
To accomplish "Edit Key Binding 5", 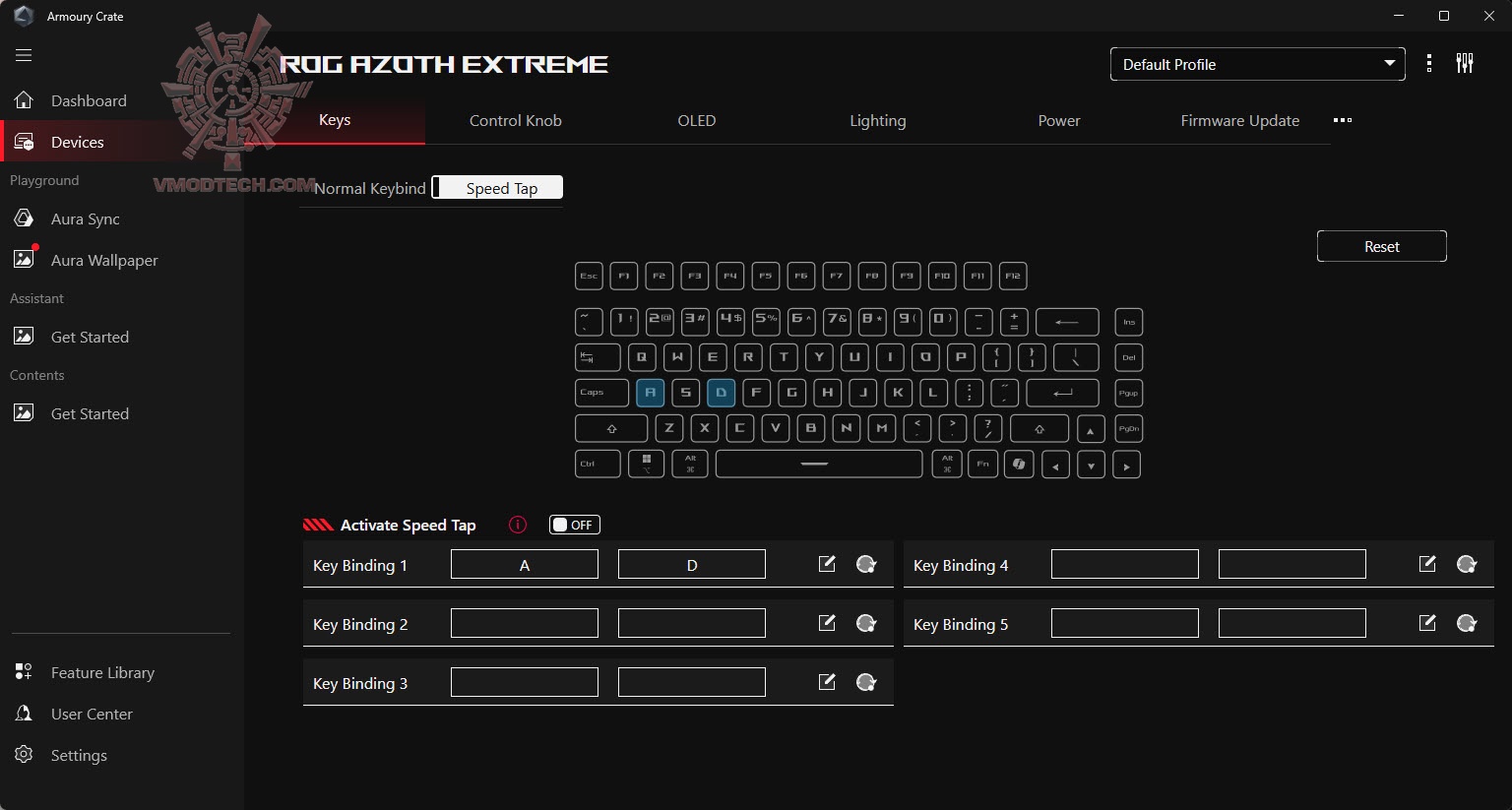I will point(1427,623).
